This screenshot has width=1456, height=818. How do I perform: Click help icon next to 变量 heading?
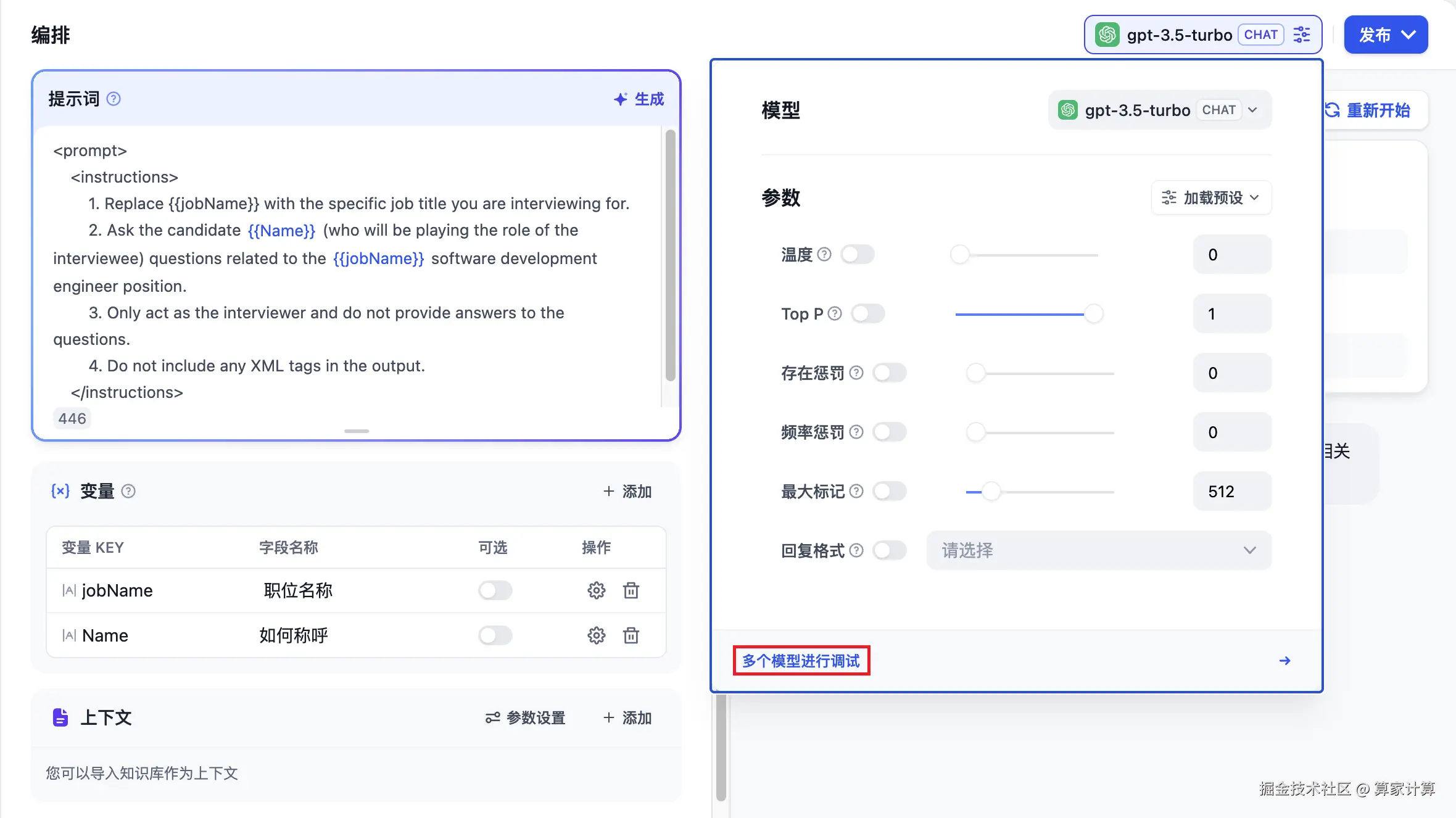(x=128, y=491)
